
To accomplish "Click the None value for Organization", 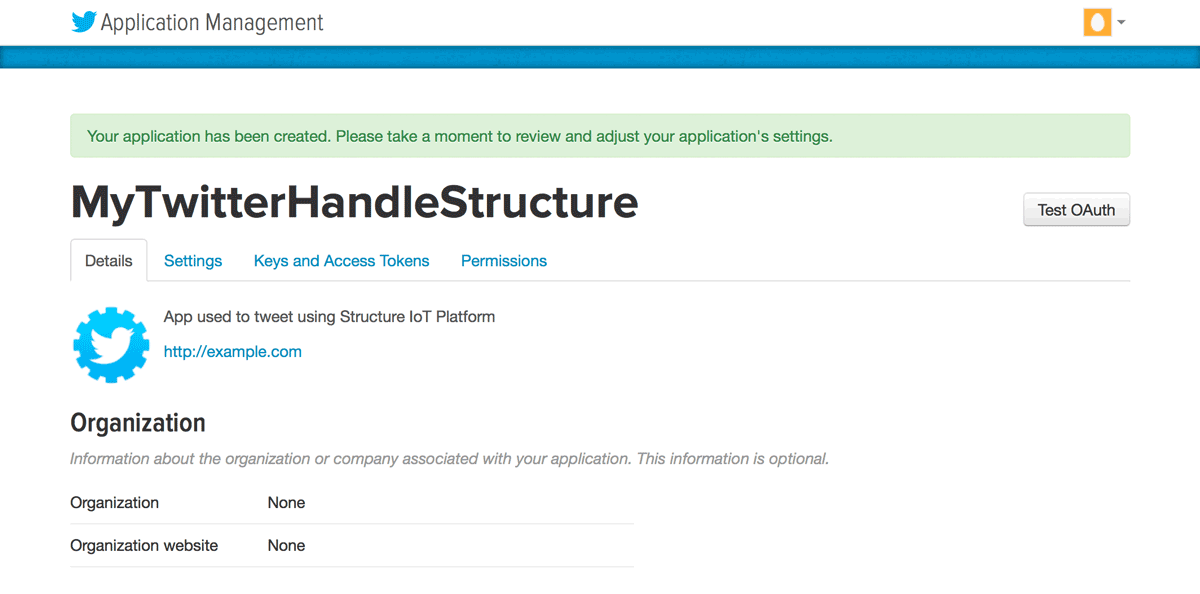I will 286,503.
